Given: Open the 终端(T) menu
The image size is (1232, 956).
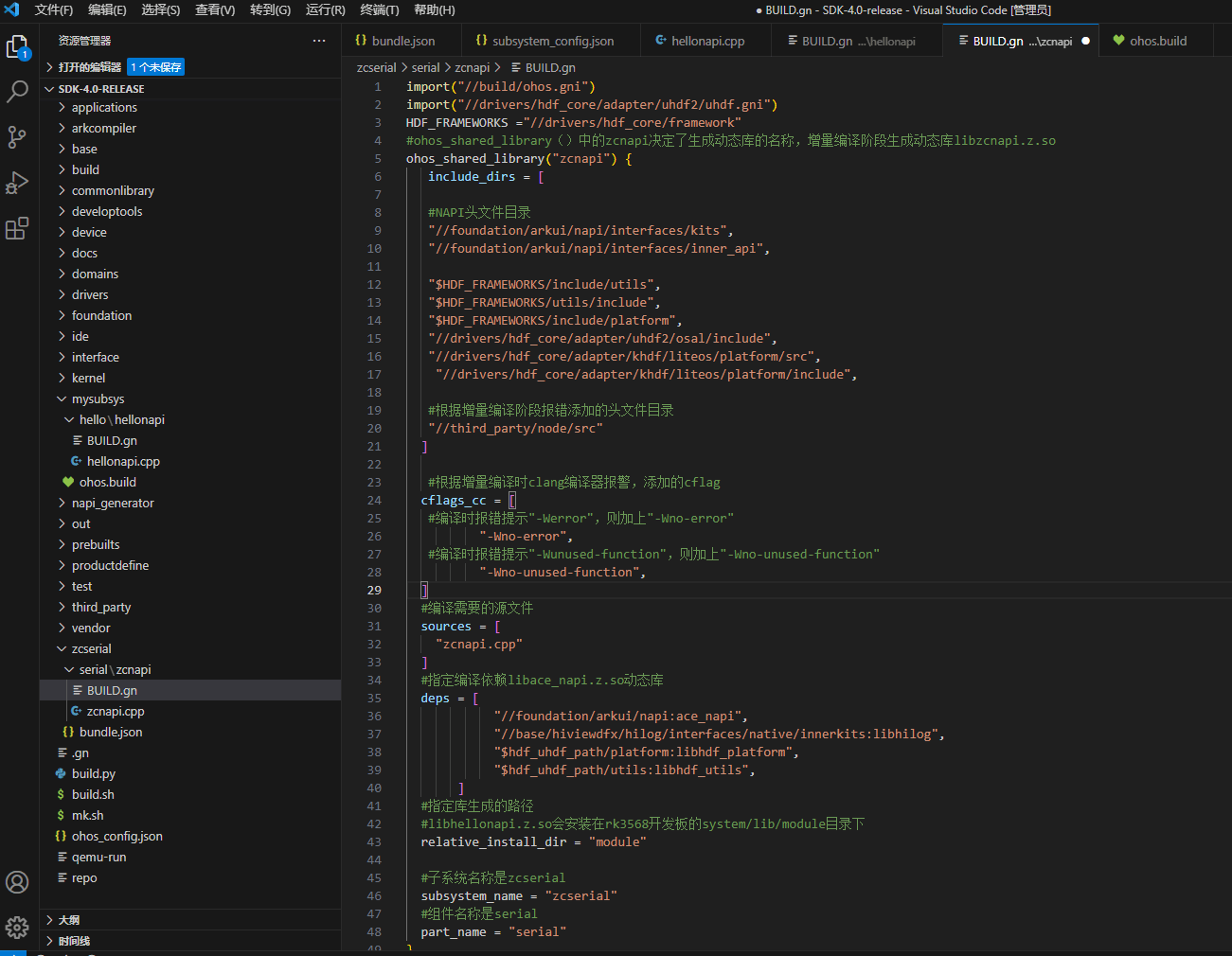Looking at the screenshot, I should click(380, 9).
